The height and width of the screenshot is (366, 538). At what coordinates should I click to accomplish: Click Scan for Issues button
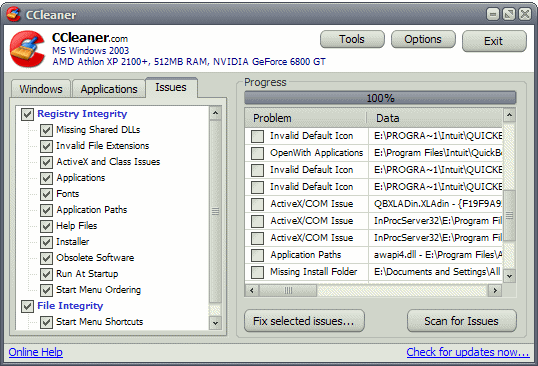(x=461, y=321)
